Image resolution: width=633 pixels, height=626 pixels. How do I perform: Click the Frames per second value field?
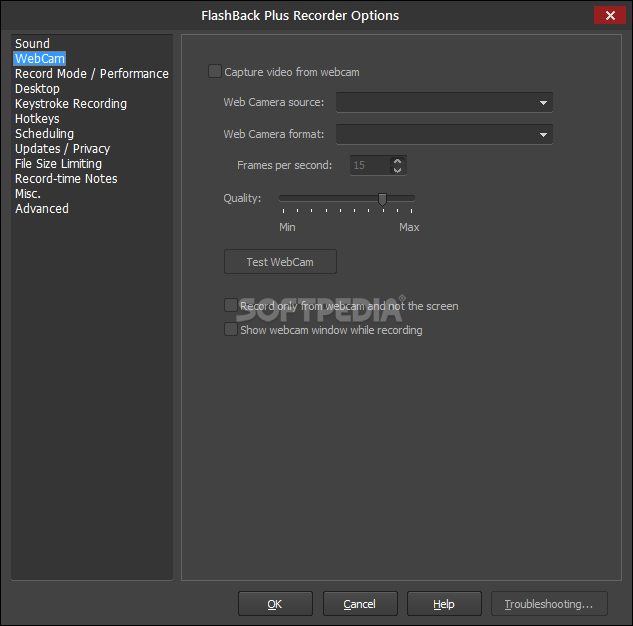tap(370, 165)
